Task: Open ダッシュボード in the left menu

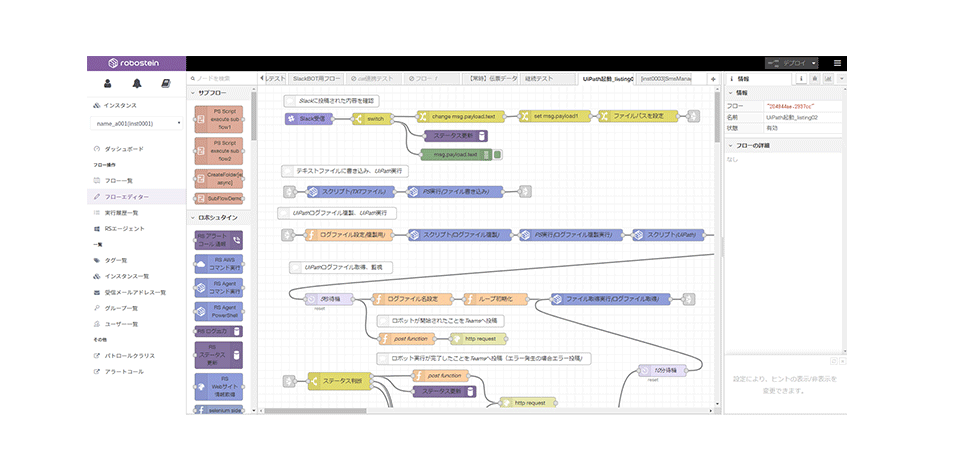Action: click(x=124, y=149)
